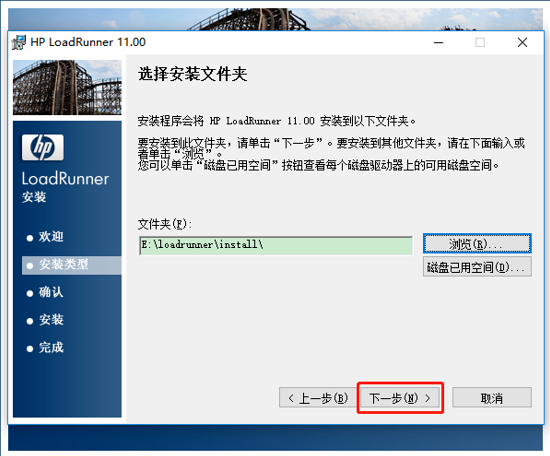Open the 浏览(R)... browse button
This screenshot has width=550, height=456.
477,243
